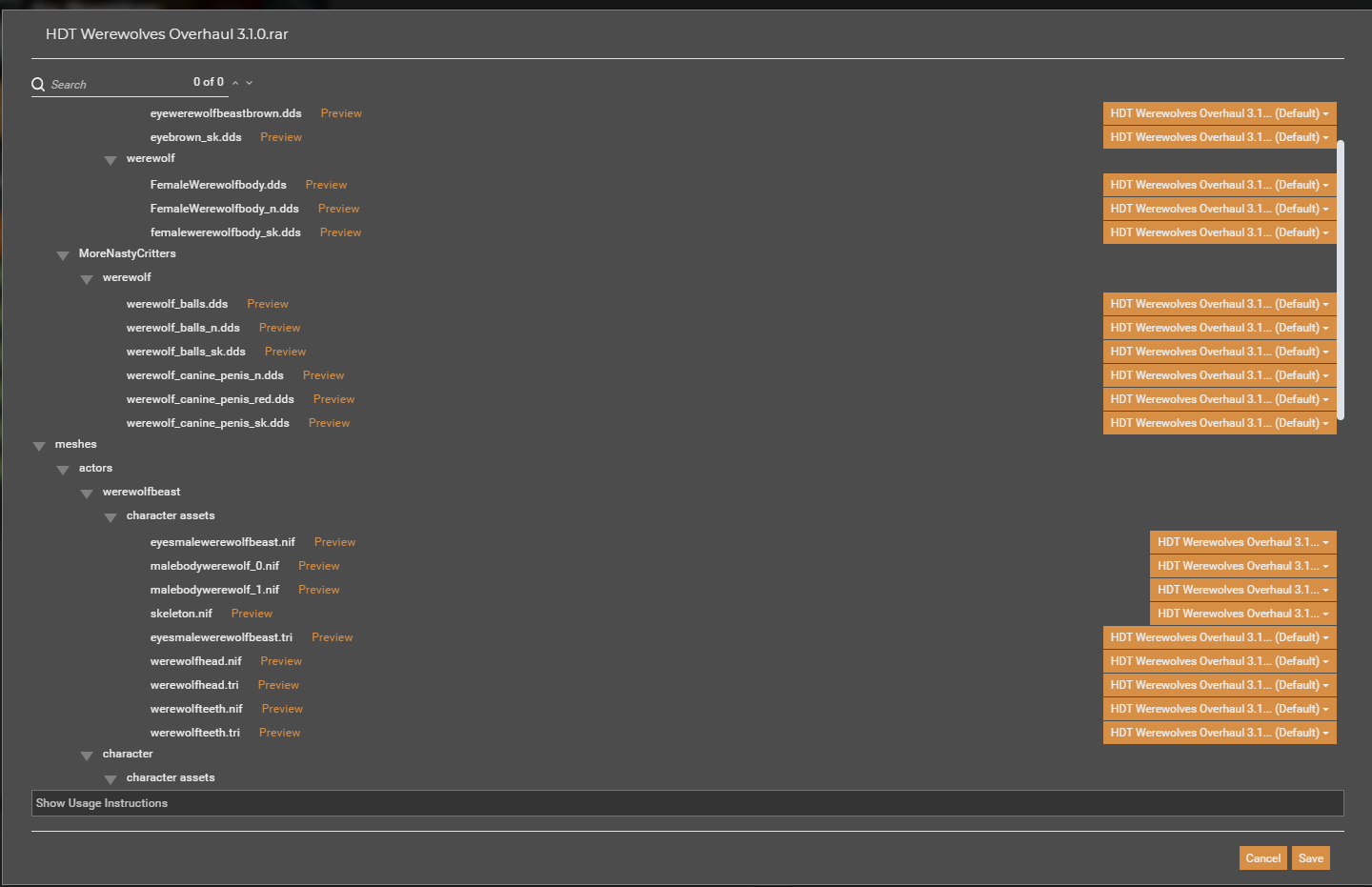Open dropdown for eyewerewolfbeastbrown.dds
The image size is (1372, 887).
(1219, 113)
